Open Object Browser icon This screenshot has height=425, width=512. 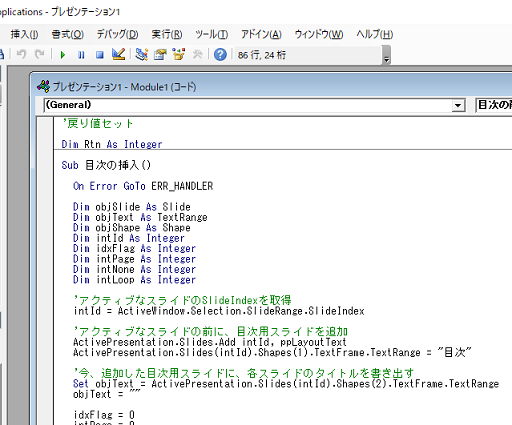point(179,54)
